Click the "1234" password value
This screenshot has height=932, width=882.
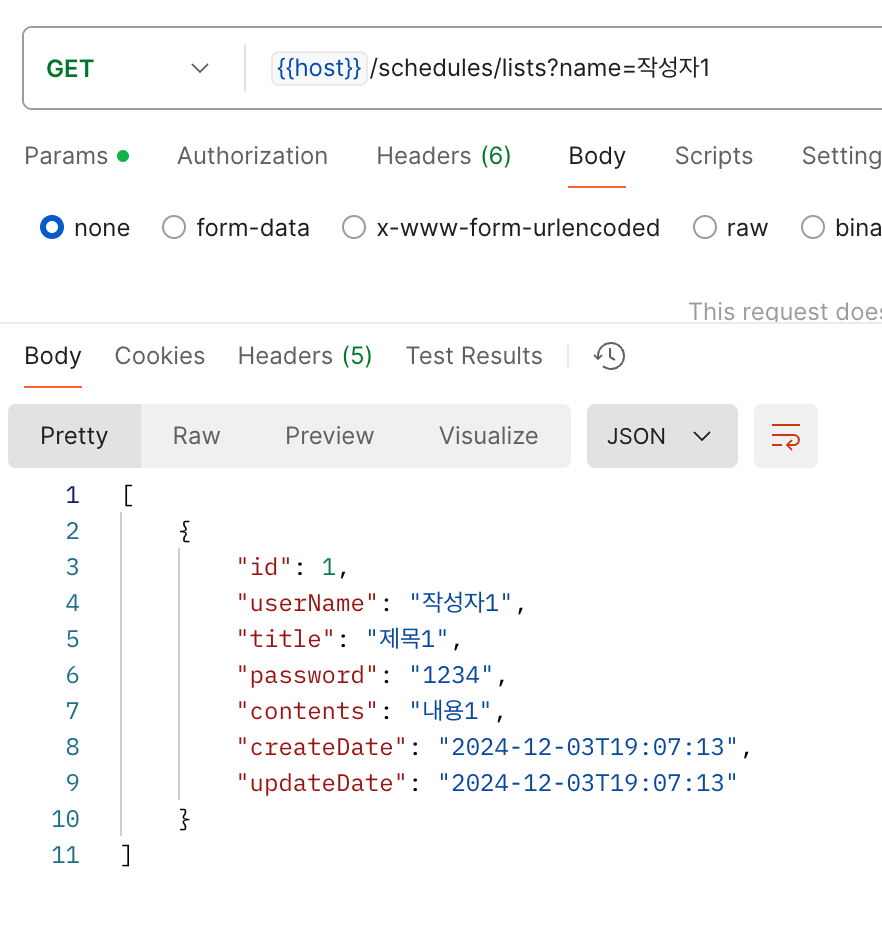pos(451,676)
